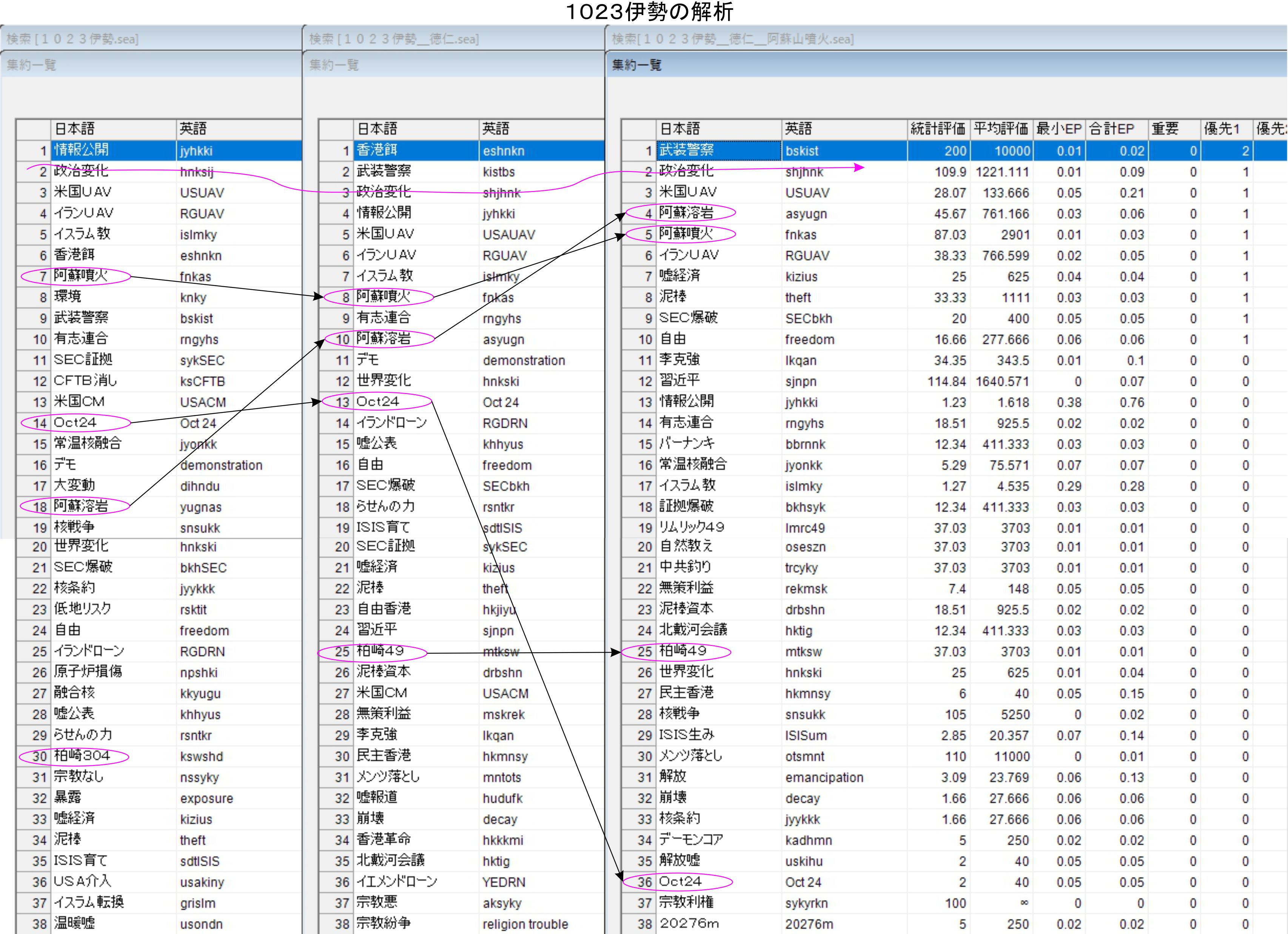
Task: Click the 最小EP column header
Action: (1058, 129)
